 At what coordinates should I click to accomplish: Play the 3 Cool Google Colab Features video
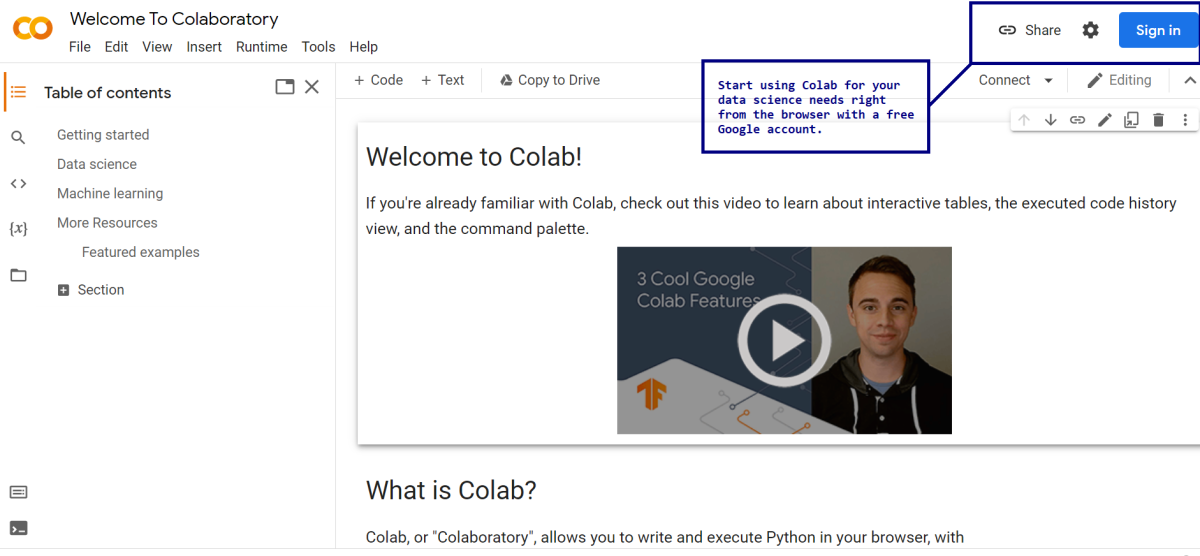tap(784, 341)
